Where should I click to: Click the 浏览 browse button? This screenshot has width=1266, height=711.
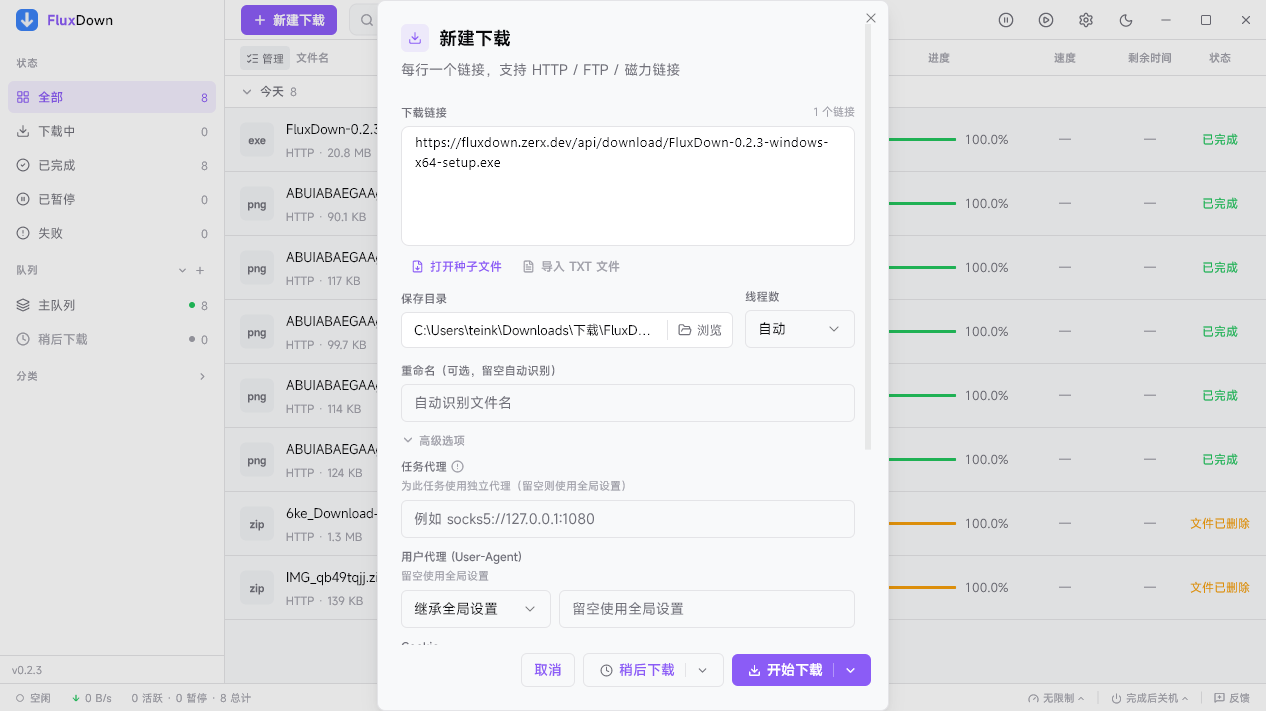click(700, 330)
